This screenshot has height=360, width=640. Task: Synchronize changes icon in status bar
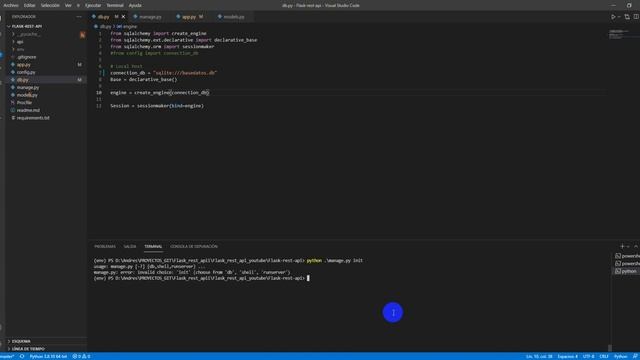click(x=22, y=356)
